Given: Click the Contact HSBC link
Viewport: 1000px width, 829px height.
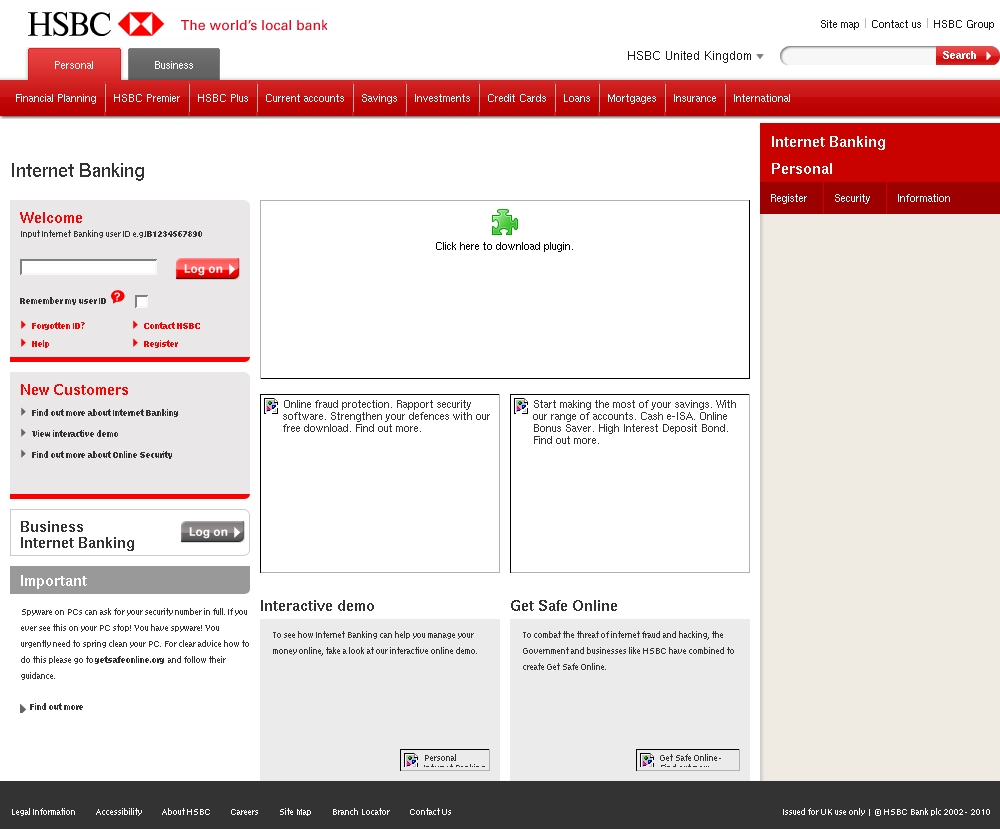Looking at the screenshot, I should [x=172, y=326].
